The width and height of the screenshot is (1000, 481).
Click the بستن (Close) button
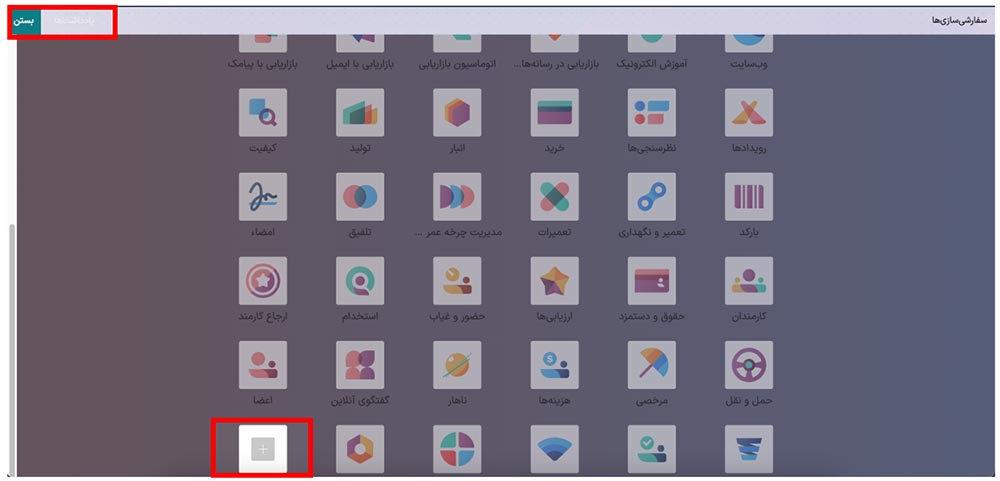(28, 21)
